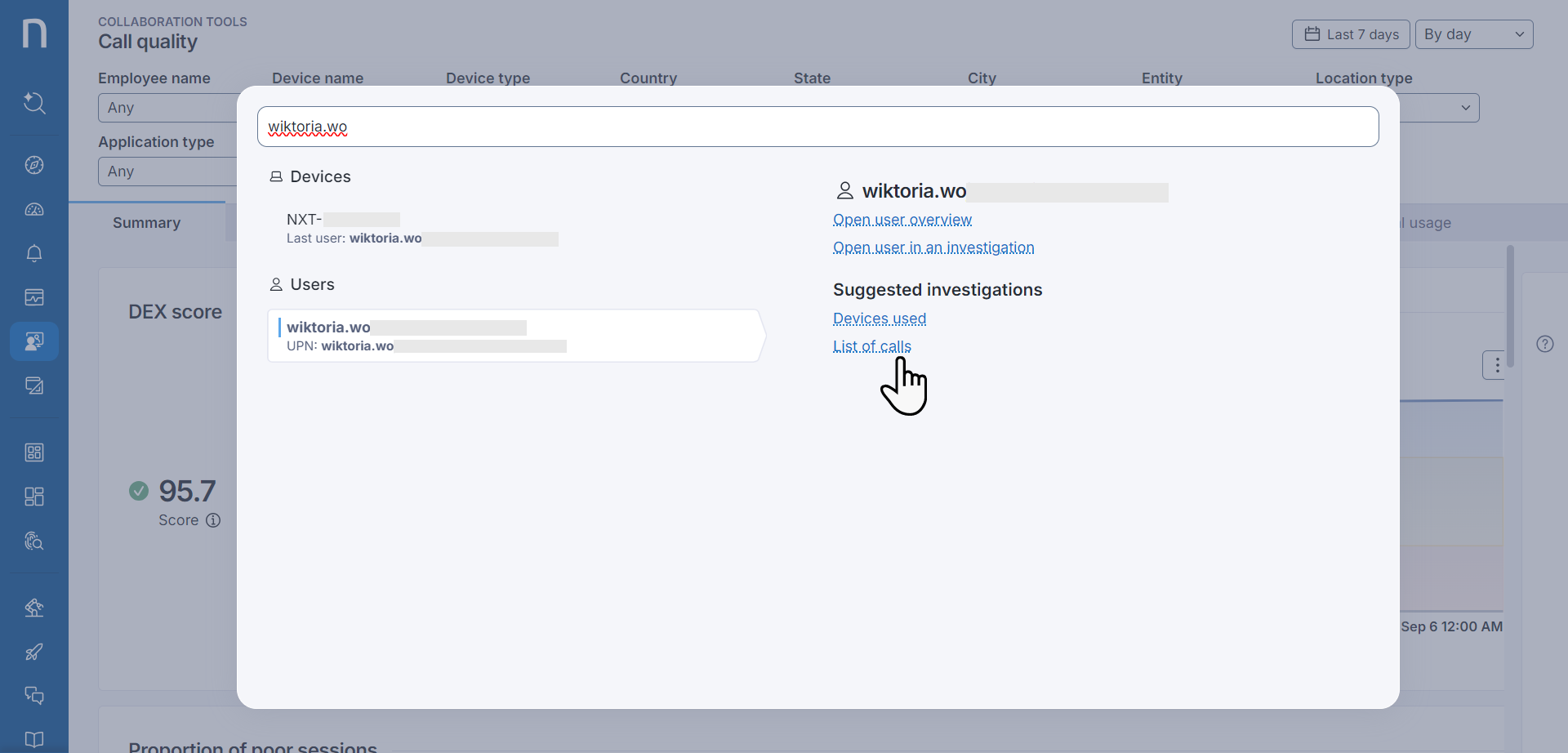Expand the By day dropdown
1568x753 pixels.
(x=1473, y=34)
